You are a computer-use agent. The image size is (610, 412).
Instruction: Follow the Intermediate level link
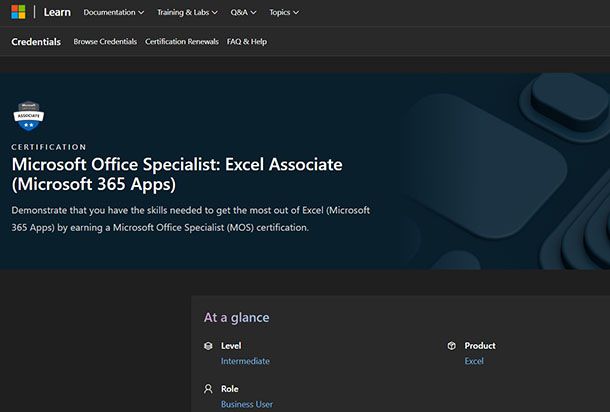coord(245,361)
